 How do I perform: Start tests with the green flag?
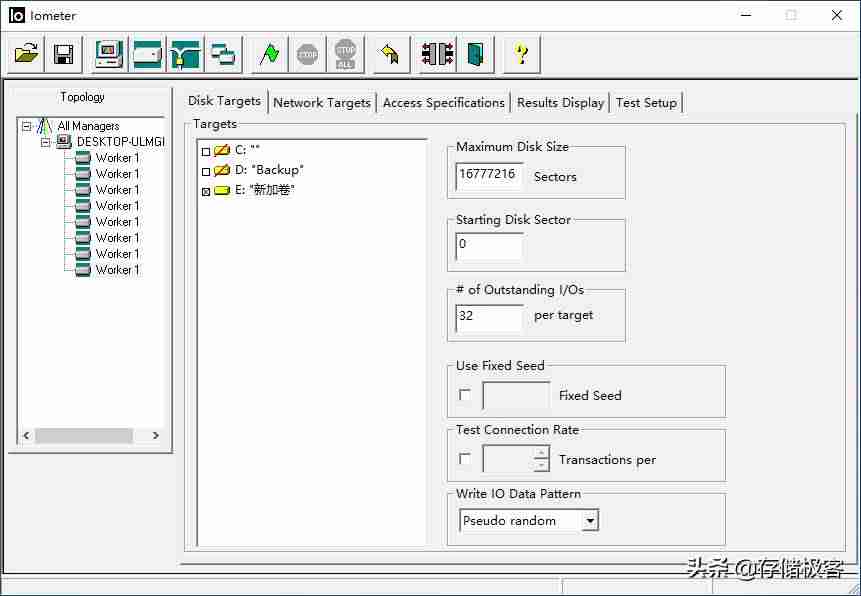pyautogui.click(x=269, y=54)
